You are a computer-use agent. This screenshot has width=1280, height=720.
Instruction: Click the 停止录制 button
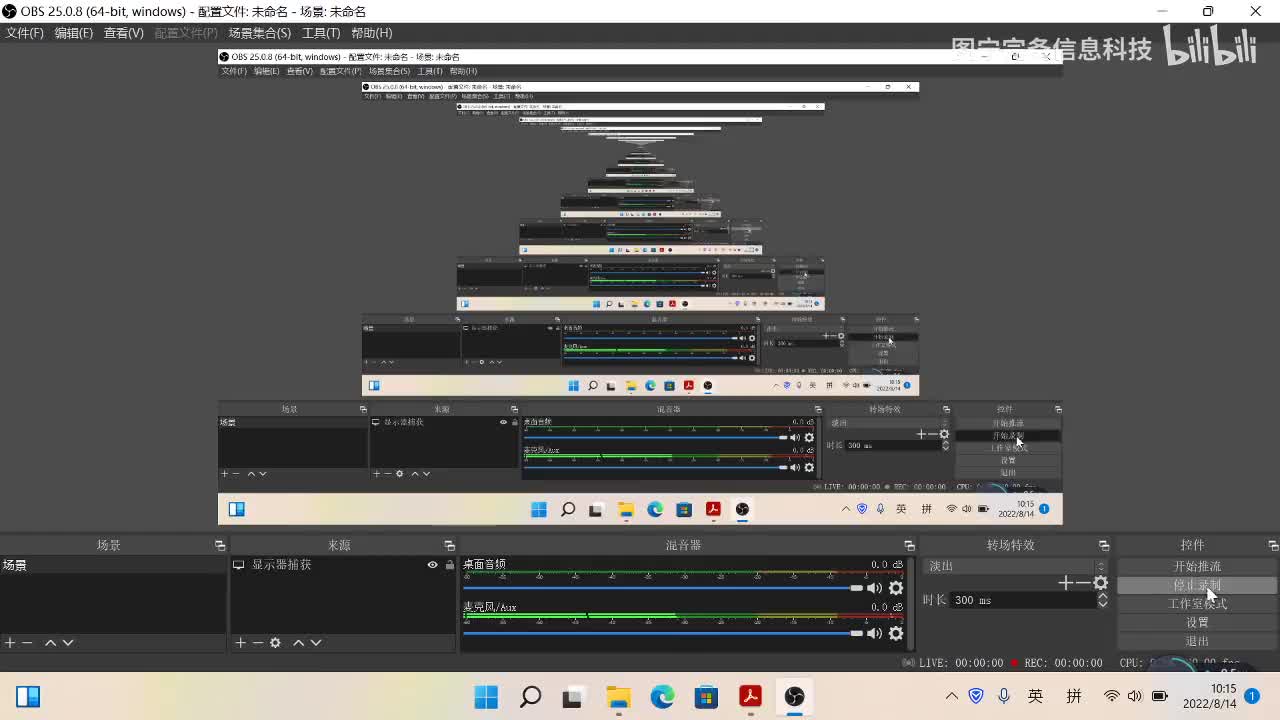tap(1197, 585)
